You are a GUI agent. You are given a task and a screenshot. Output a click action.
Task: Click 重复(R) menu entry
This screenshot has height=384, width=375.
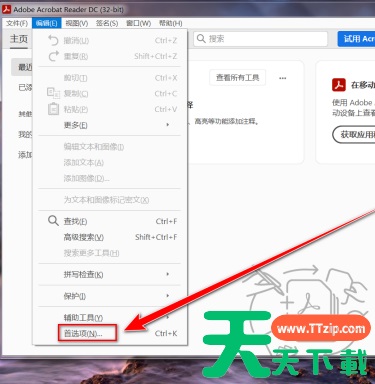pos(110,56)
